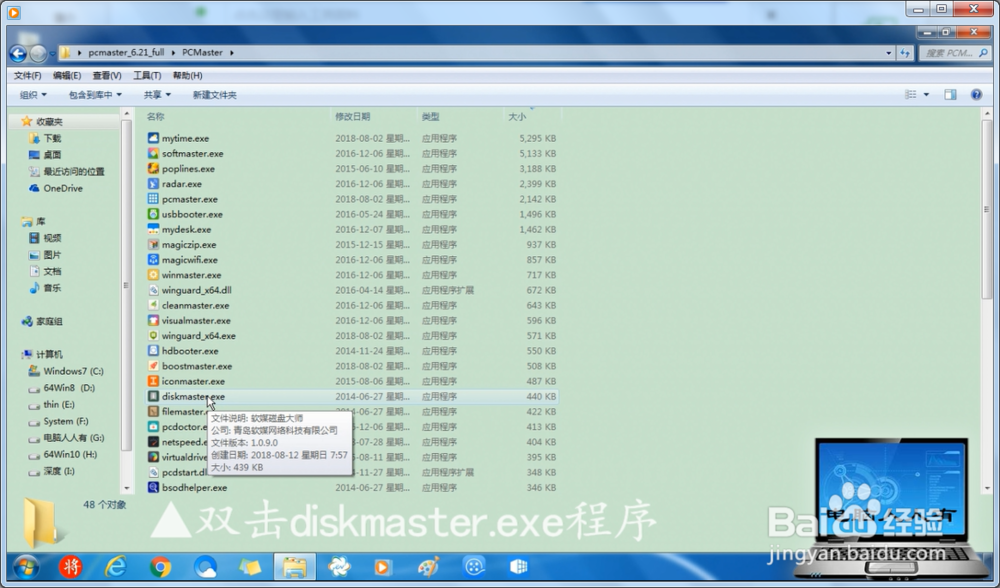Select the poplines.exe file icon

click(153, 168)
